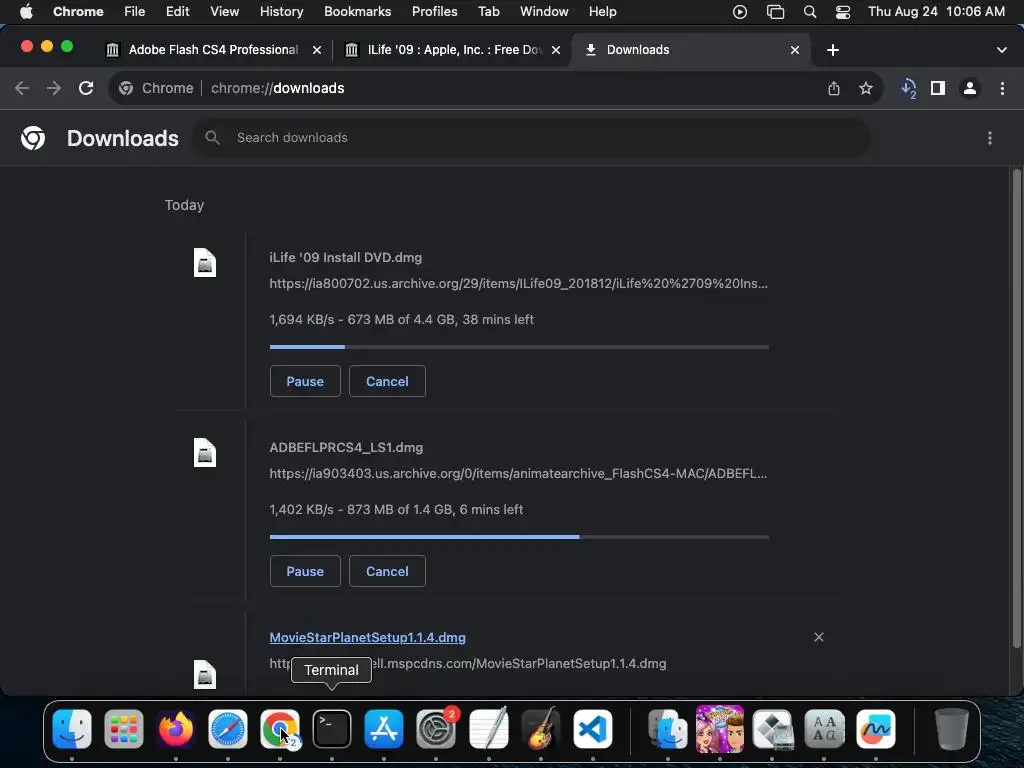Click the browser forward arrow
The height and width of the screenshot is (768, 1024).
pyautogui.click(x=54, y=88)
